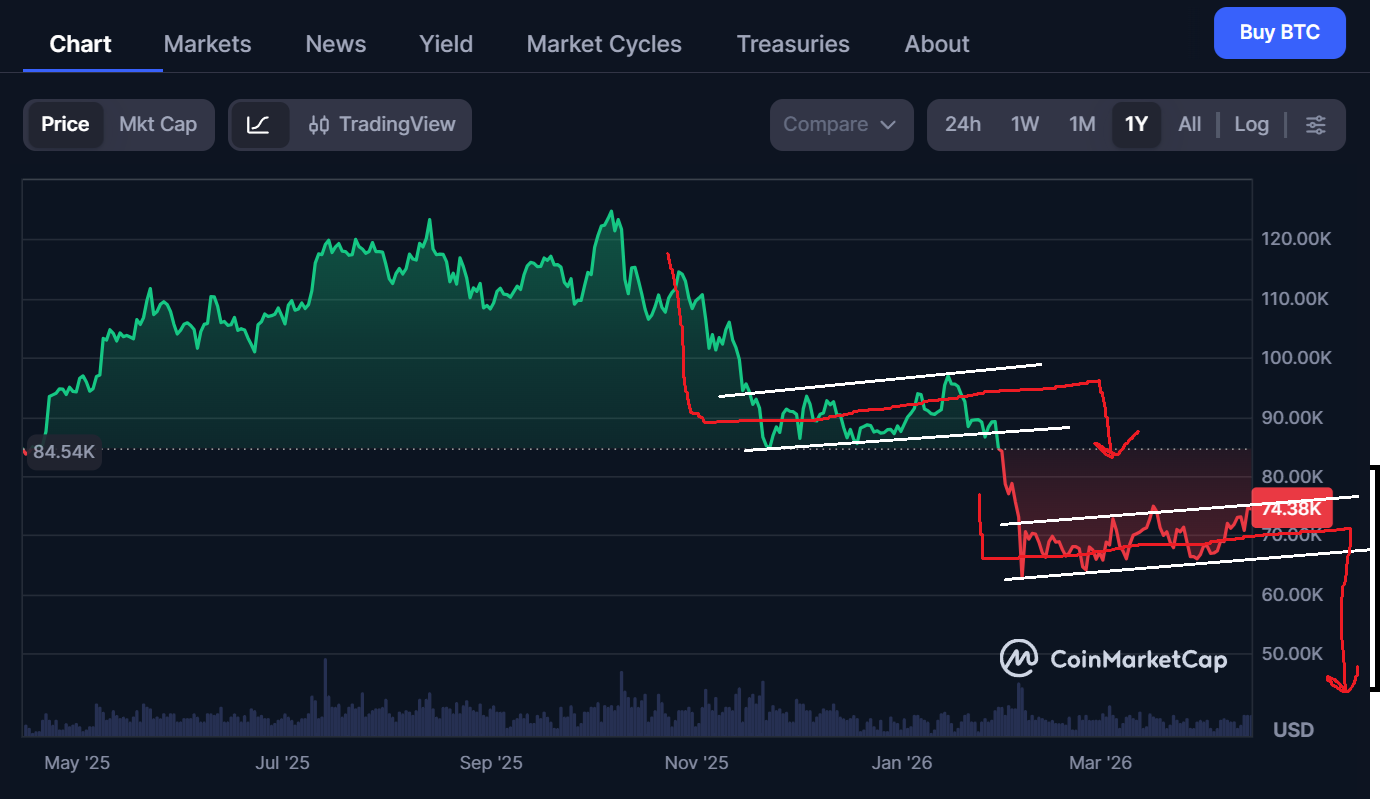The height and width of the screenshot is (799, 1389).
Task: Click the Nov '25 date label
Action: click(697, 763)
